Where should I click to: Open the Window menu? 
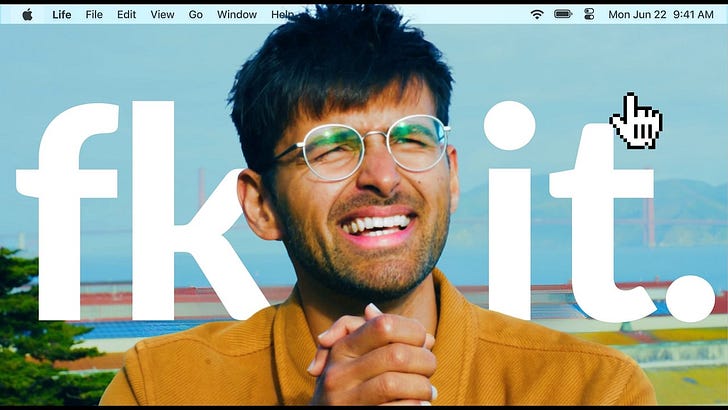(x=237, y=15)
